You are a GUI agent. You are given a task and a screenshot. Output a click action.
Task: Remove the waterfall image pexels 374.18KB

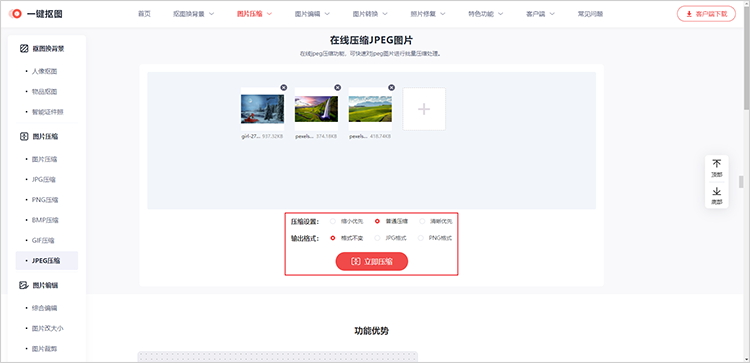point(338,88)
